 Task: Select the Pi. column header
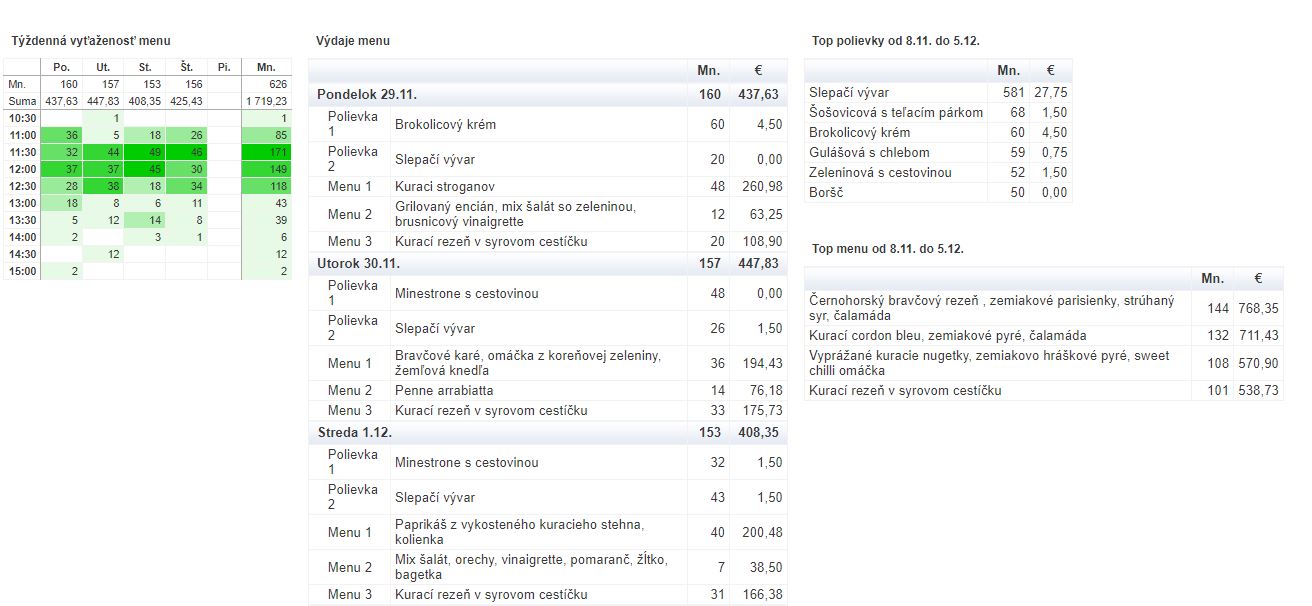point(224,67)
